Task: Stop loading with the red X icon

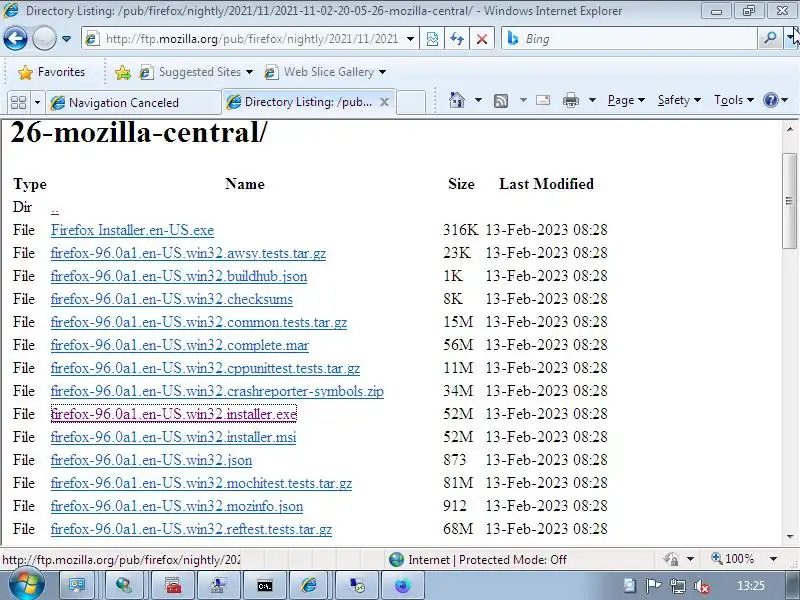Action: click(482, 39)
